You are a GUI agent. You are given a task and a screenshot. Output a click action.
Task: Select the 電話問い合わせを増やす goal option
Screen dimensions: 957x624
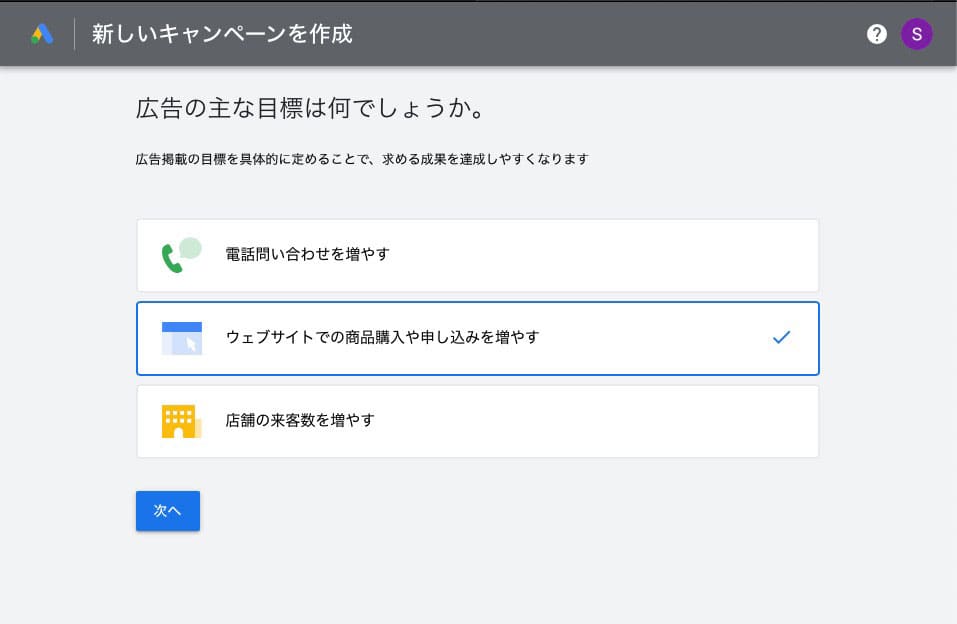click(x=477, y=255)
